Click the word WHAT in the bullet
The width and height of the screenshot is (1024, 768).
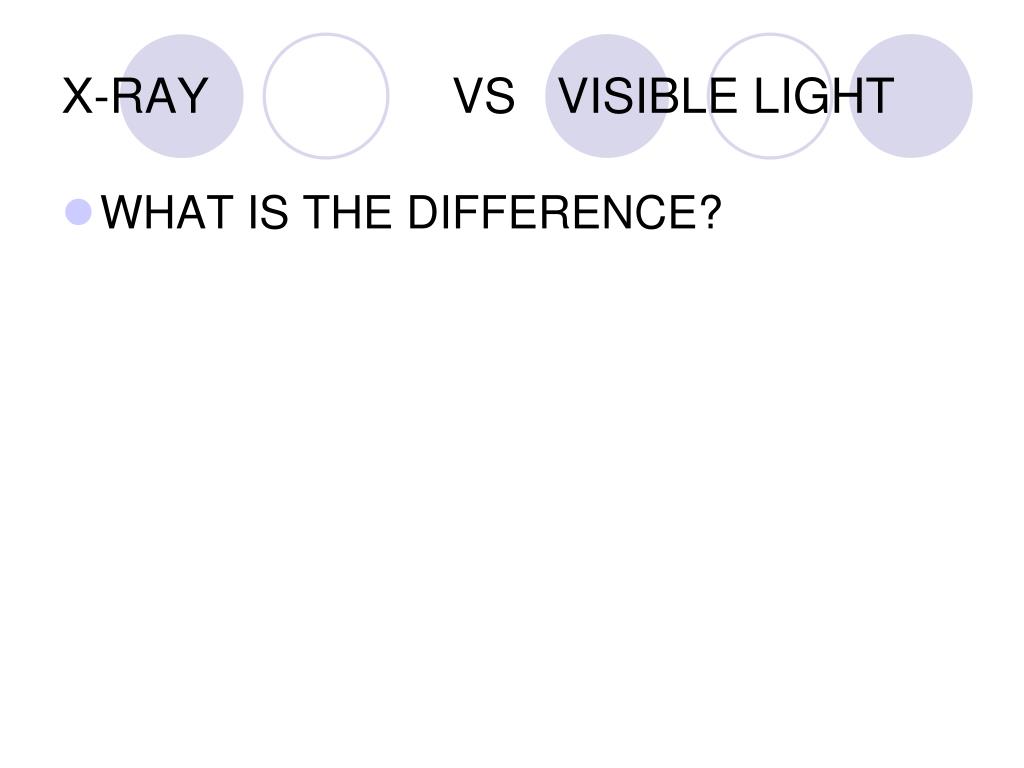coord(167,212)
